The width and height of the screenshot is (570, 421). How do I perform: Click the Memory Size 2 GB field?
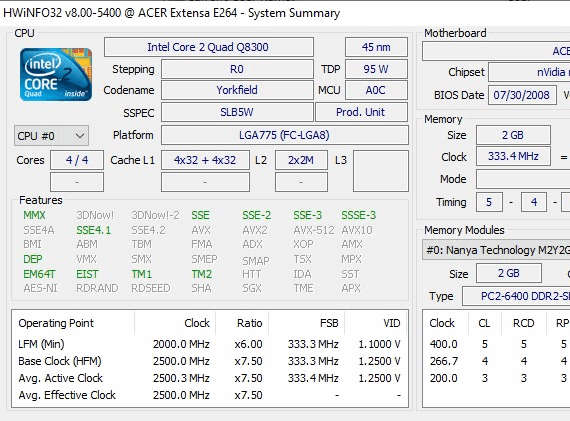click(x=513, y=135)
